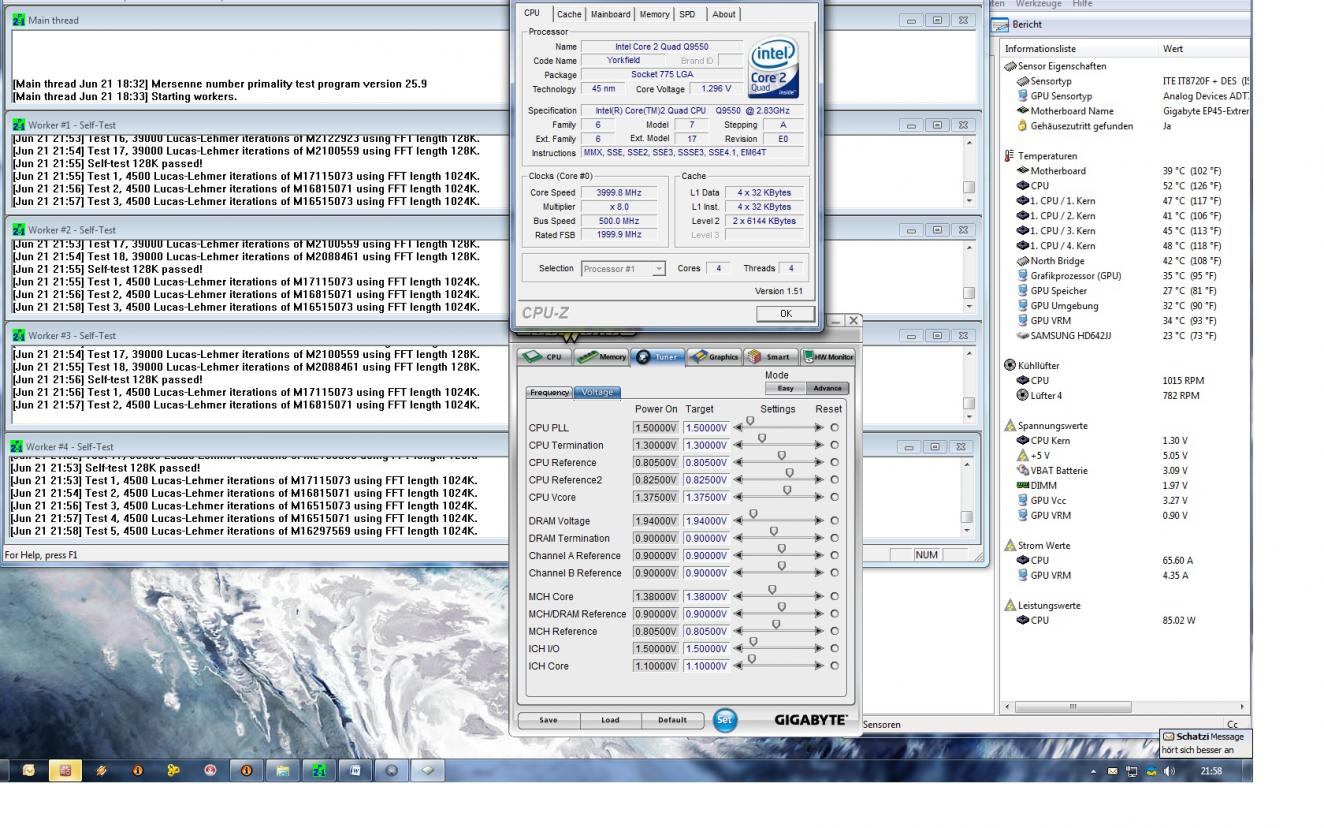Image resolution: width=1324 pixels, height=828 pixels.
Task: Click MCH Core target value field
Action: pos(707,596)
